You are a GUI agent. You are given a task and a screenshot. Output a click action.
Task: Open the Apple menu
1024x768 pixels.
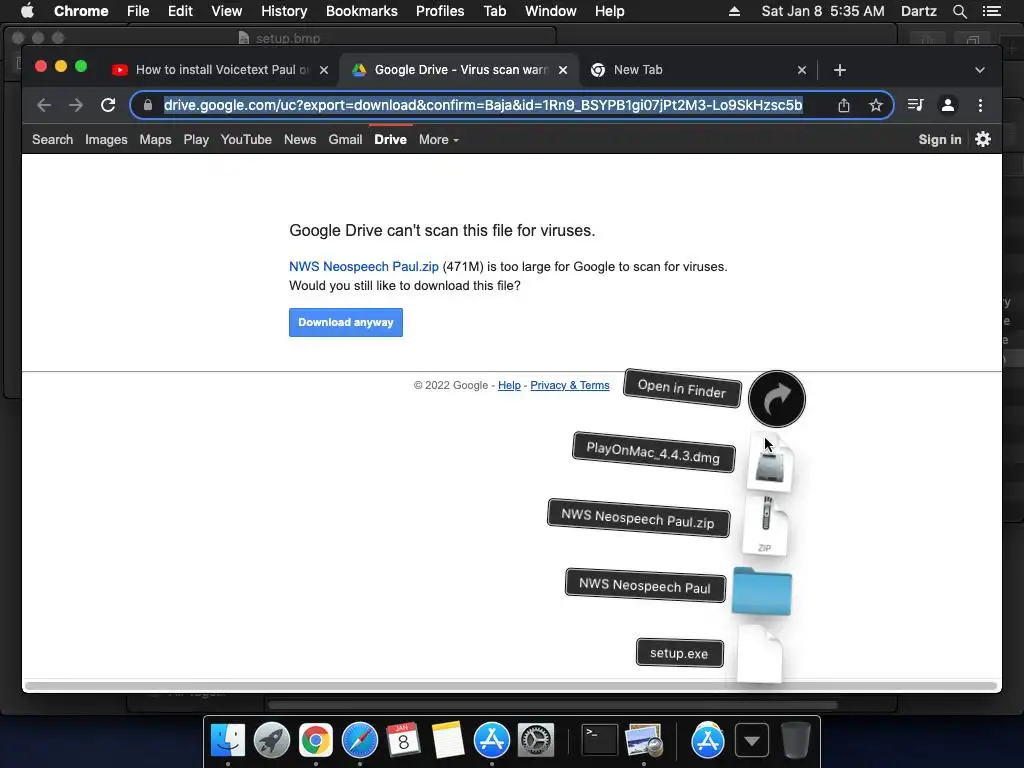27,11
